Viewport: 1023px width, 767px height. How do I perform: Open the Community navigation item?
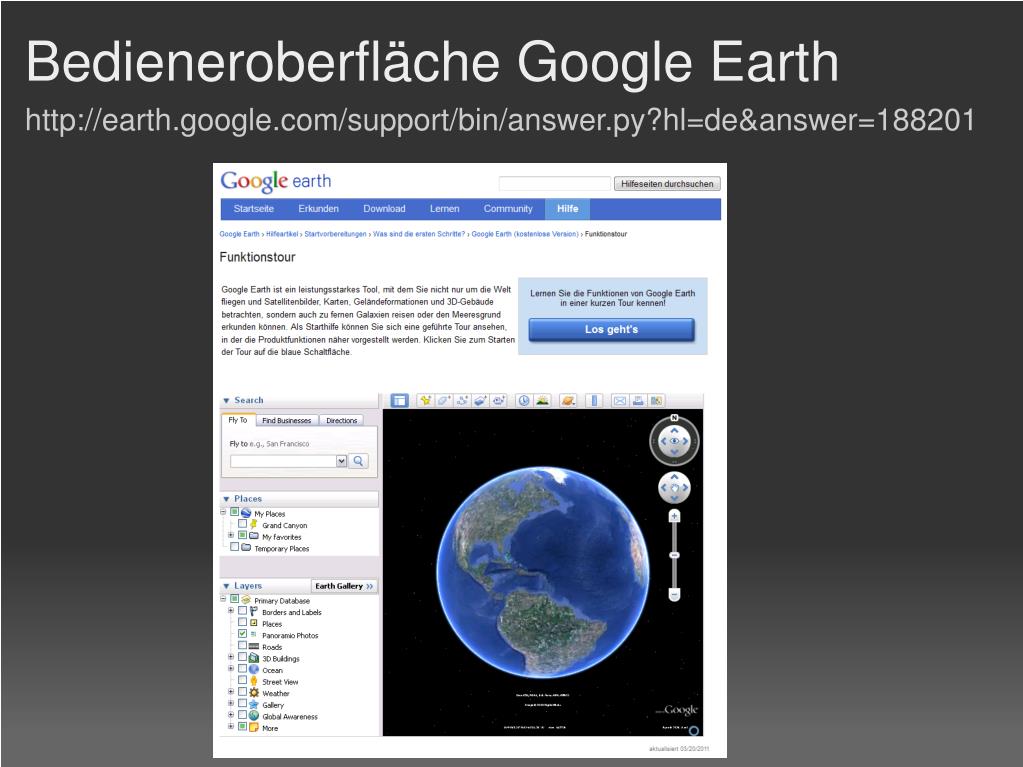[508, 209]
